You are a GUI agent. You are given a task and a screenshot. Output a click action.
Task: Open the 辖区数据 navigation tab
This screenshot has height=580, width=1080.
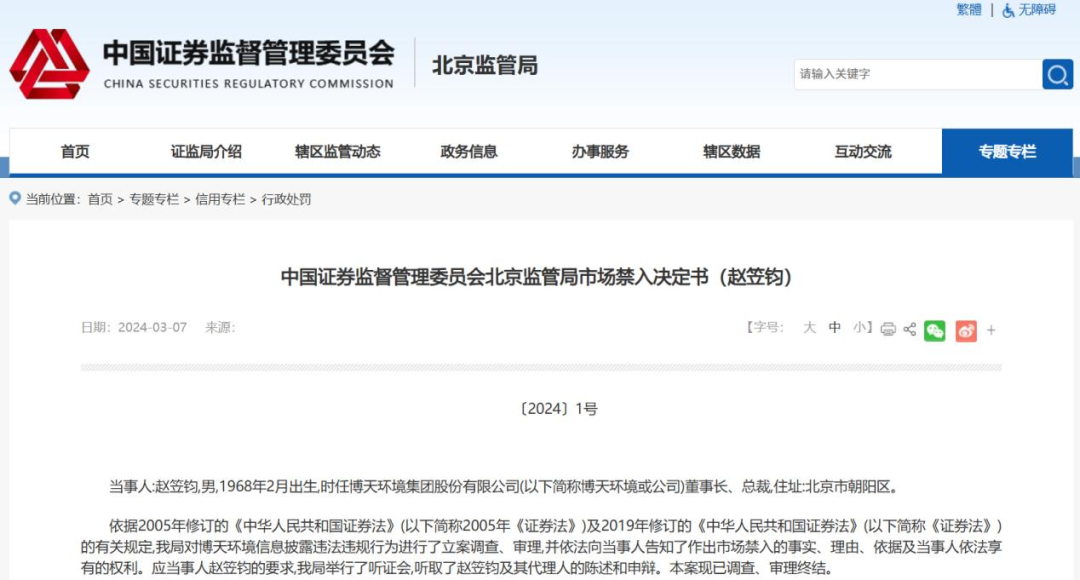click(x=731, y=152)
